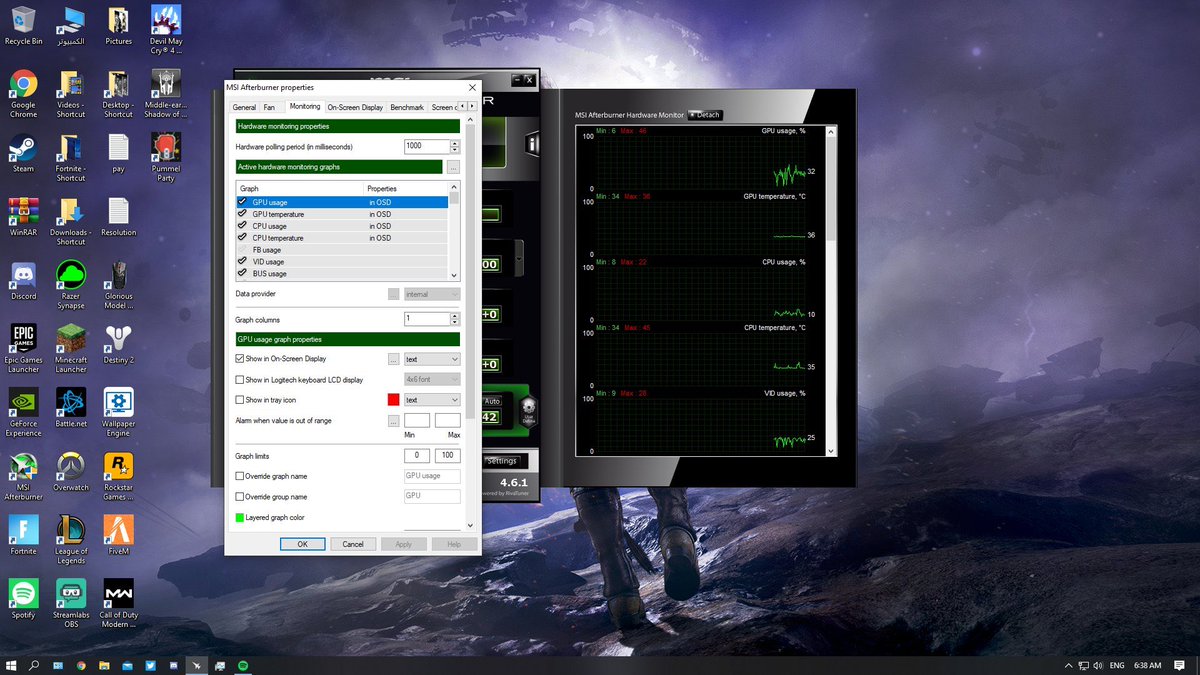Select the Monitoring tab
The image size is (1200, 675).
coord(304,106)
